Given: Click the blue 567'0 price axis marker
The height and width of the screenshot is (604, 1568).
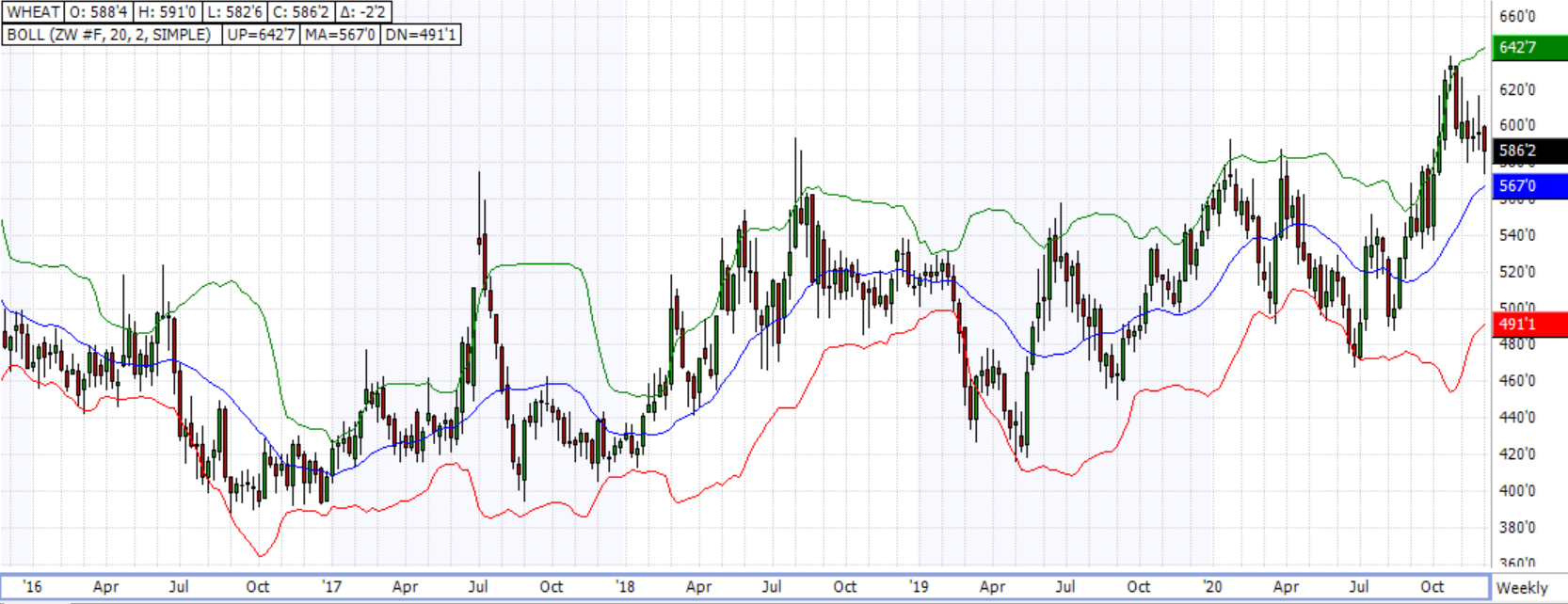Looking at the screenshot, I should pyautogui.click(x=1530, y=186).
